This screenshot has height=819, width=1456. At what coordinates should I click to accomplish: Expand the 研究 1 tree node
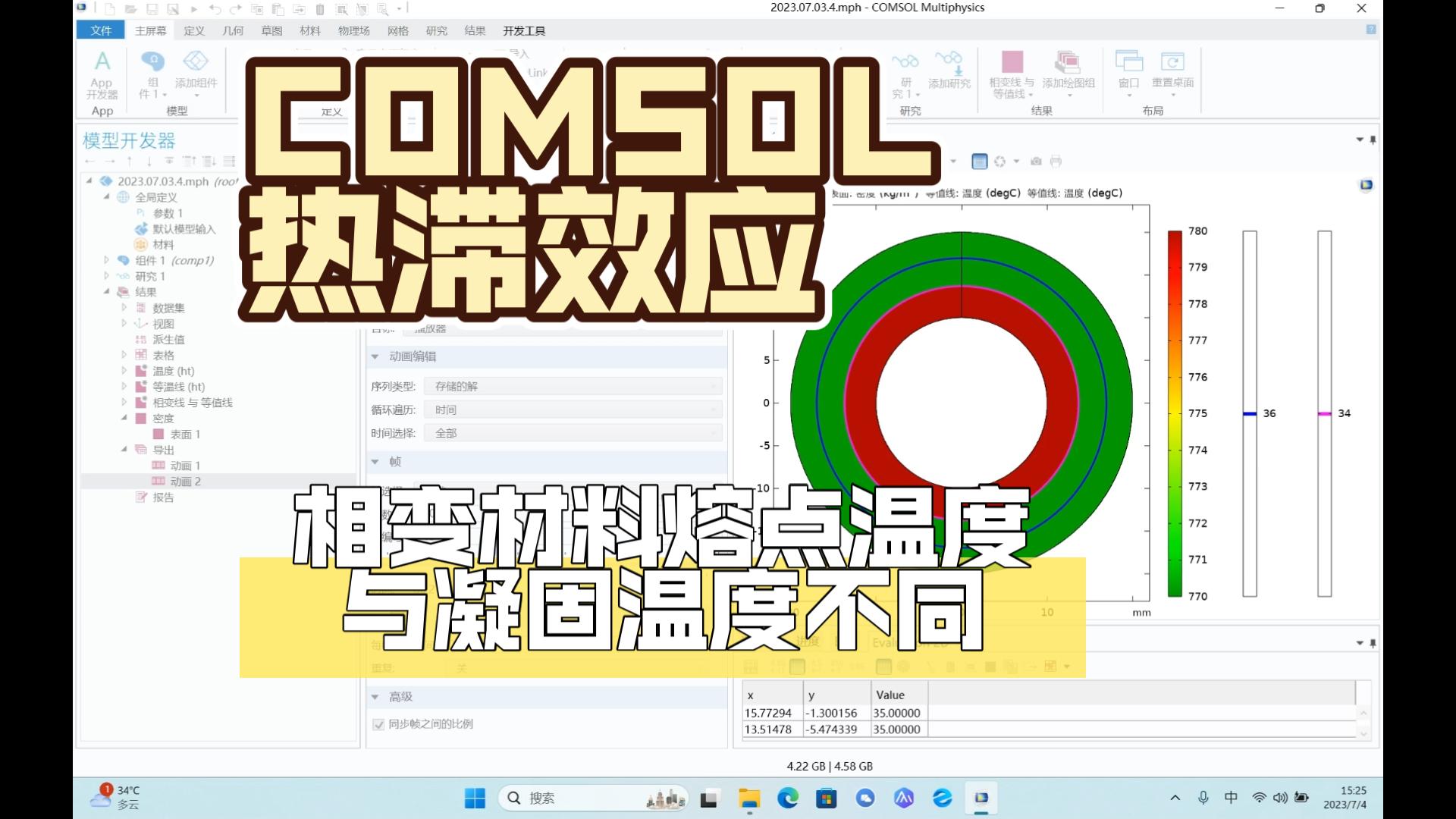coord(107,276)
